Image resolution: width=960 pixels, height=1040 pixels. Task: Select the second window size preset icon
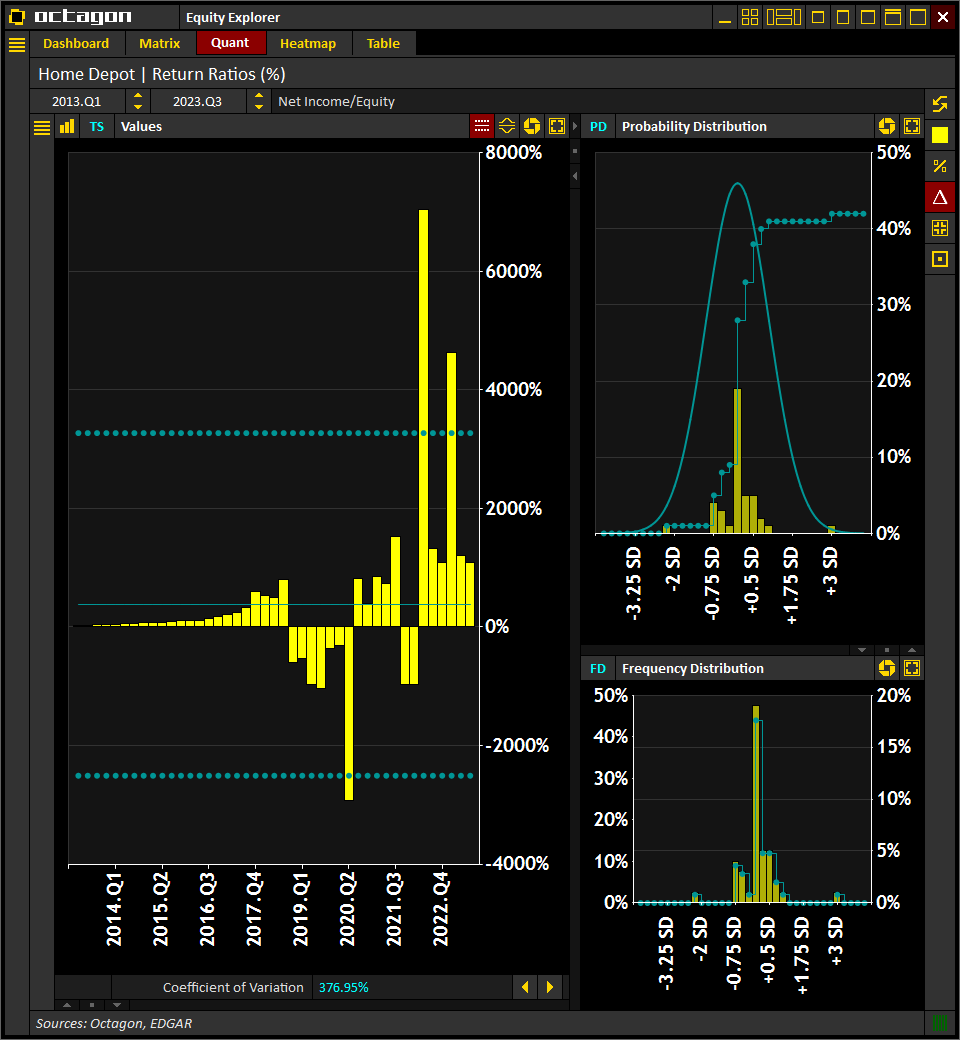(x=843, y=17)
